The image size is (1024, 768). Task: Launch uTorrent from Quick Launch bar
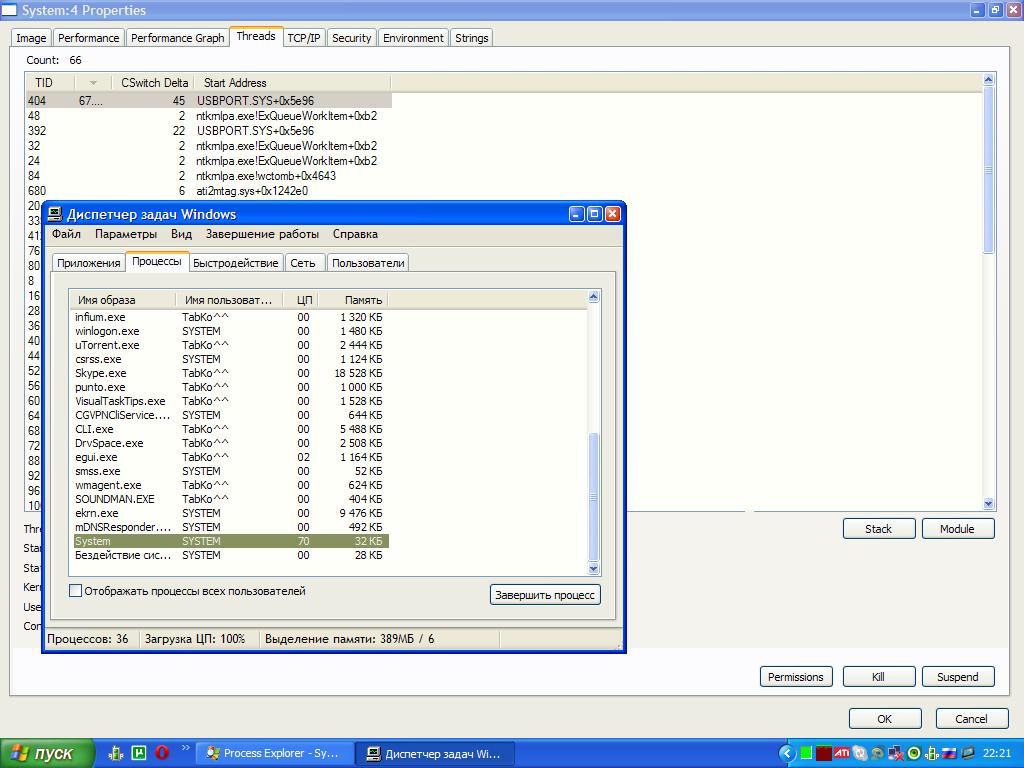[139, 753]
